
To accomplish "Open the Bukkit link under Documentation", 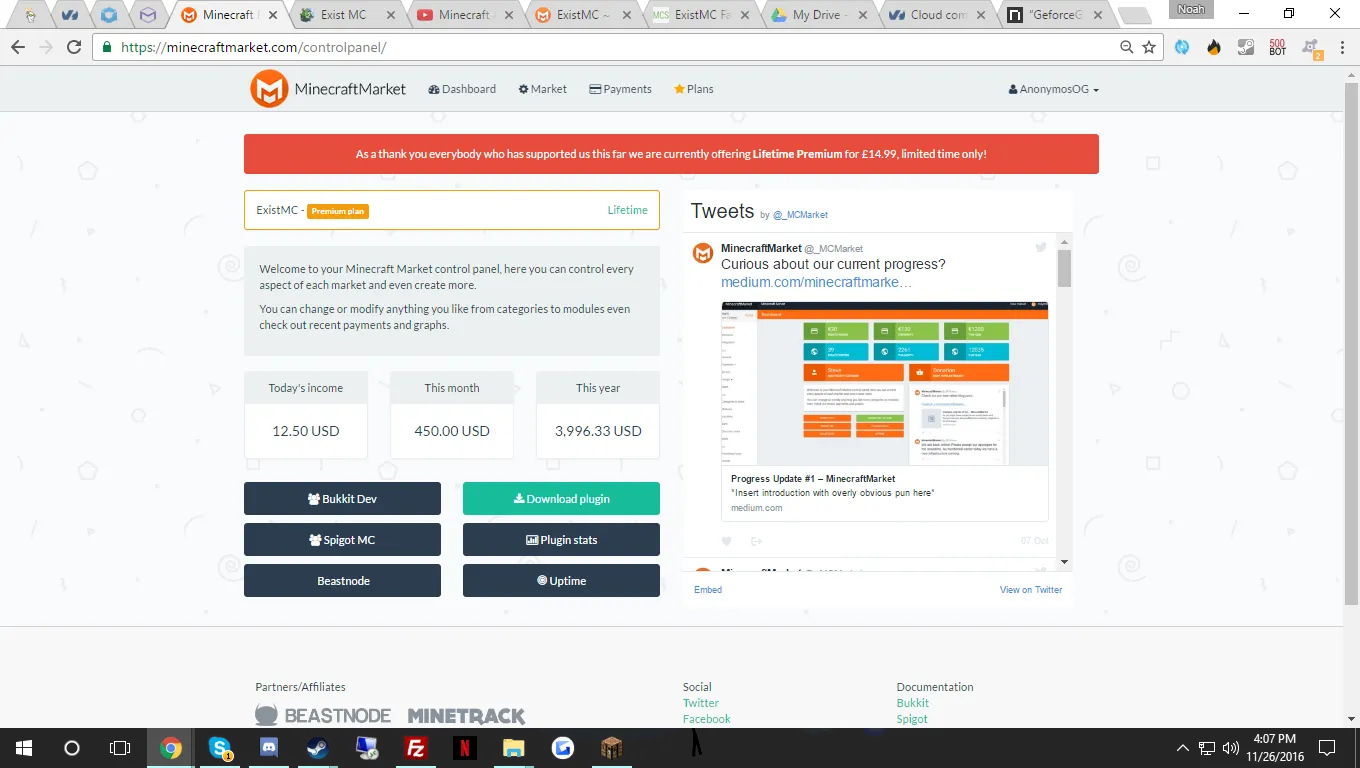I will (x=912, y=703).
